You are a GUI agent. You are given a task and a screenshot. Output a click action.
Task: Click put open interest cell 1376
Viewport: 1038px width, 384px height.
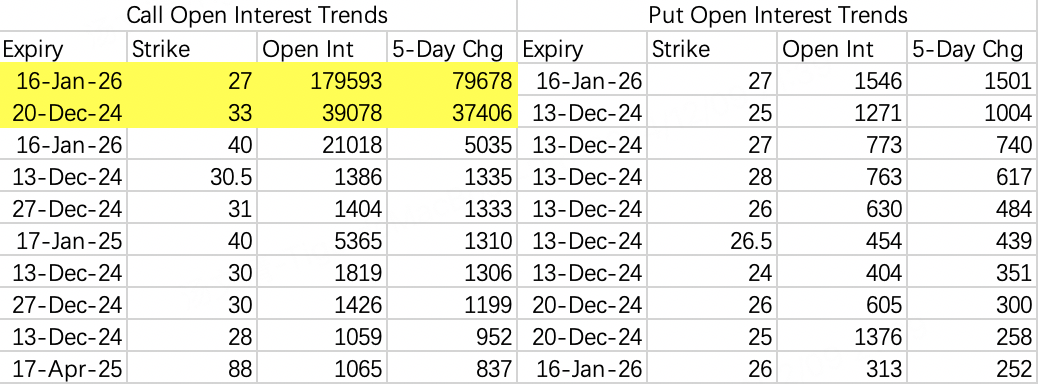click(x=843, y=335)
